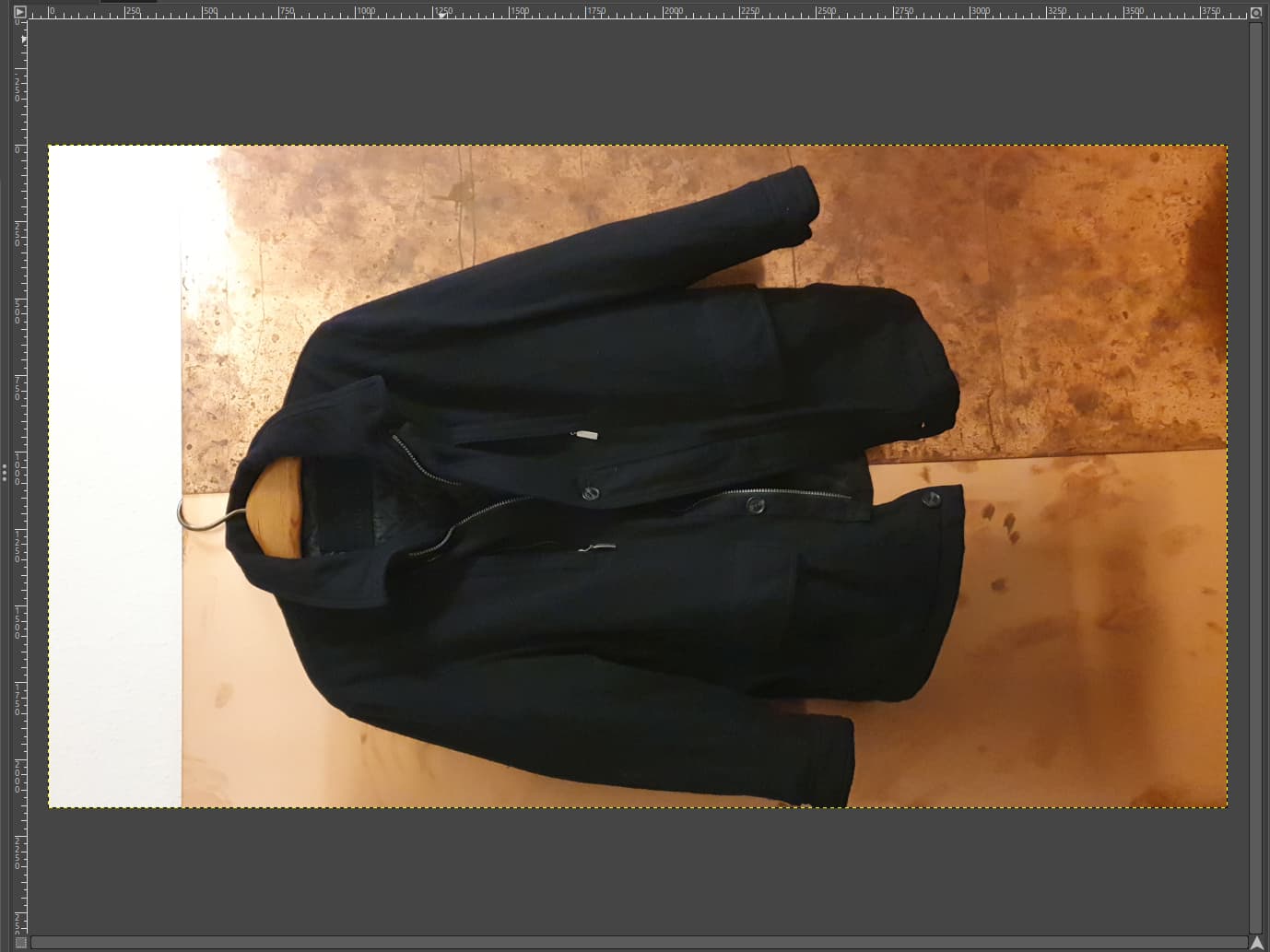Click the jacket button nearest the collar
Viewport: 1270px width, 952px height.
tap(590, 495)
